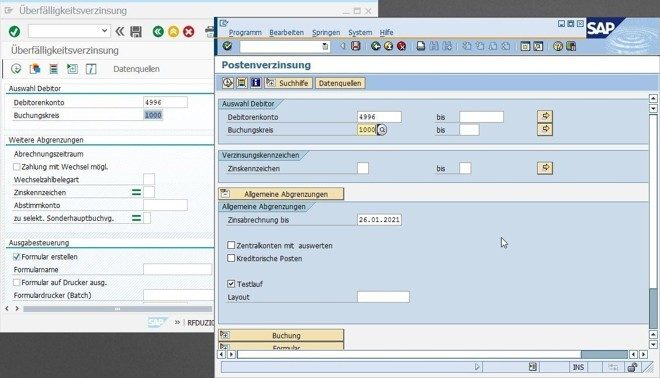
Task: Click the horizontal scrollbar in the Überfälligkeitsverzinsung window
Action: click(x=118, y=309)
